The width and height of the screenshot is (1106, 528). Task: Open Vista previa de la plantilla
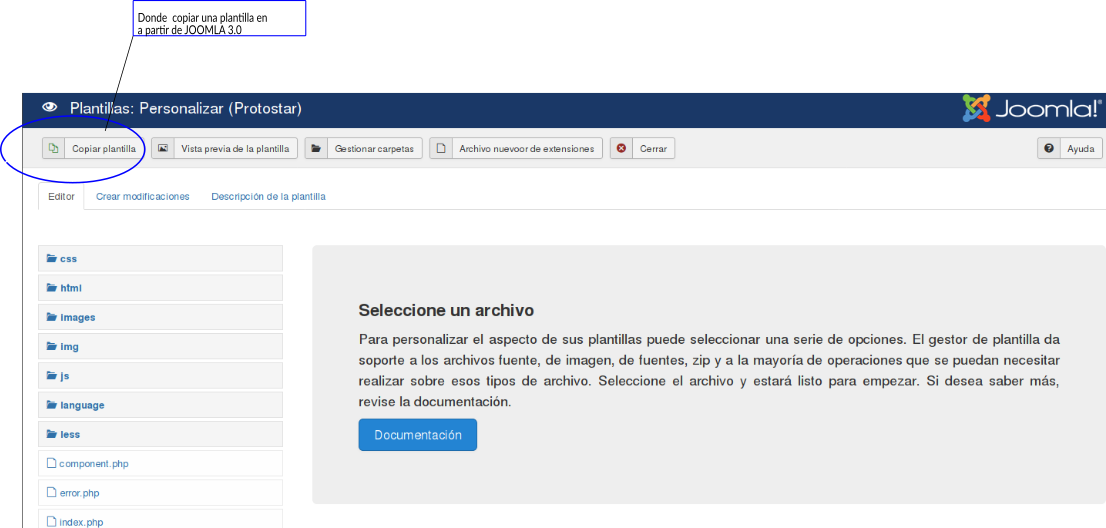click(x=224, y=149)
